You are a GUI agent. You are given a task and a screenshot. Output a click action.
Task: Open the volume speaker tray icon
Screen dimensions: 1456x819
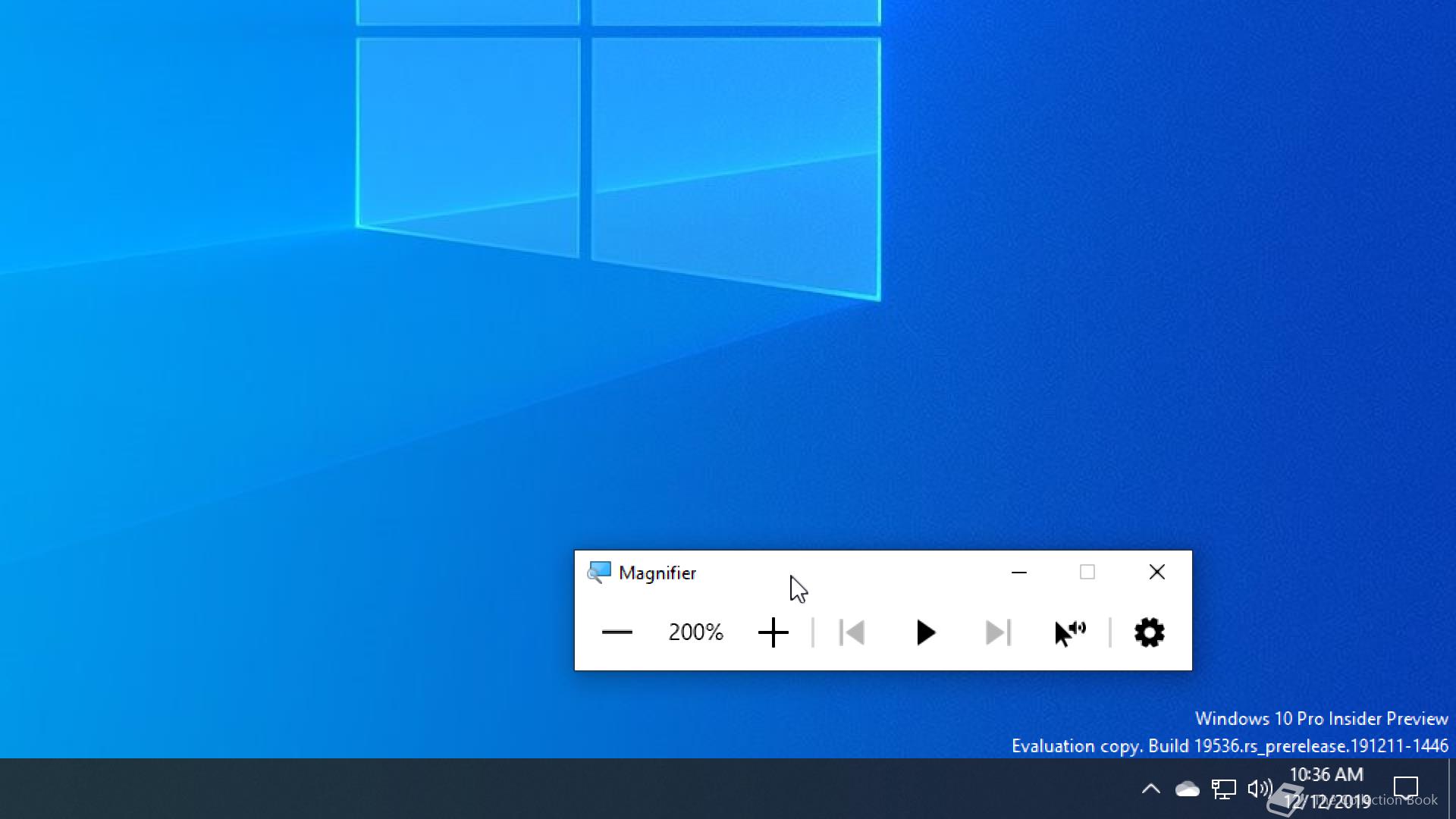point(1260,789)
